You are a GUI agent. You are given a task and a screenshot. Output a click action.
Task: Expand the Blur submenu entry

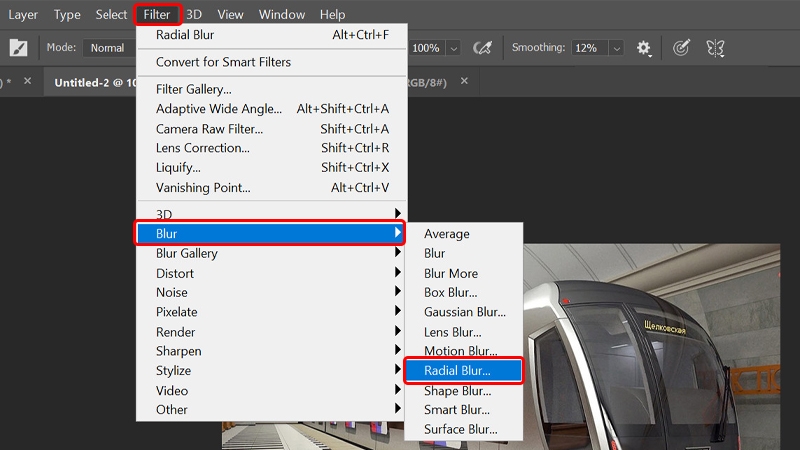[270, 233]
